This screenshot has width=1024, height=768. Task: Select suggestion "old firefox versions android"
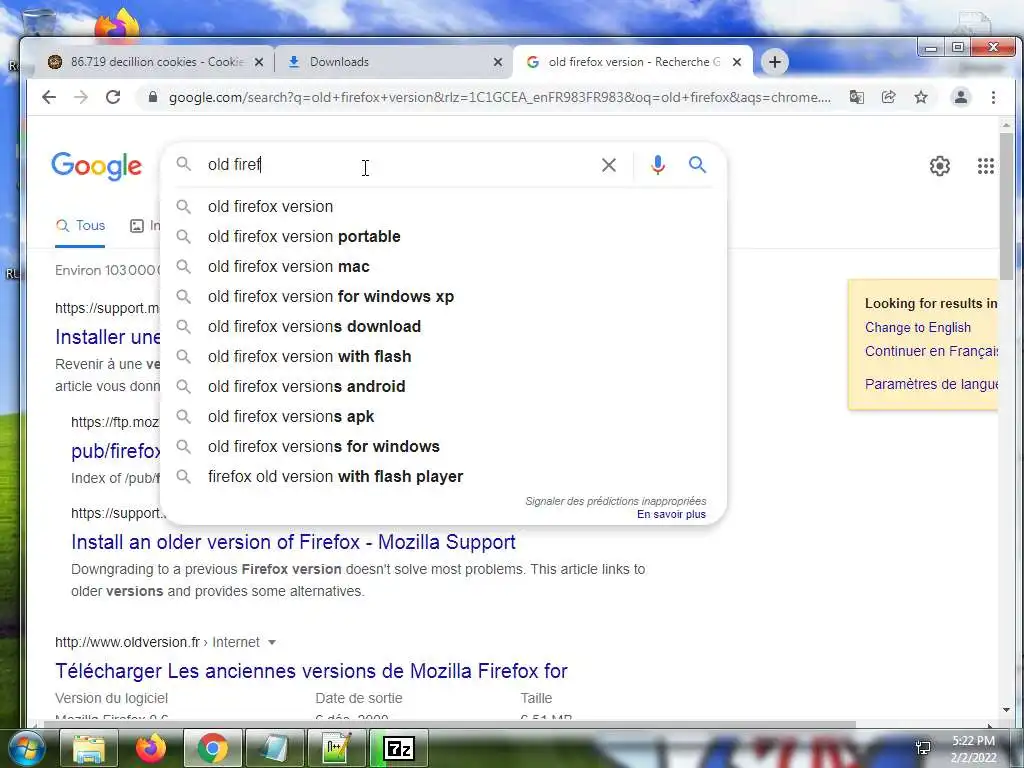coord(443,387)
